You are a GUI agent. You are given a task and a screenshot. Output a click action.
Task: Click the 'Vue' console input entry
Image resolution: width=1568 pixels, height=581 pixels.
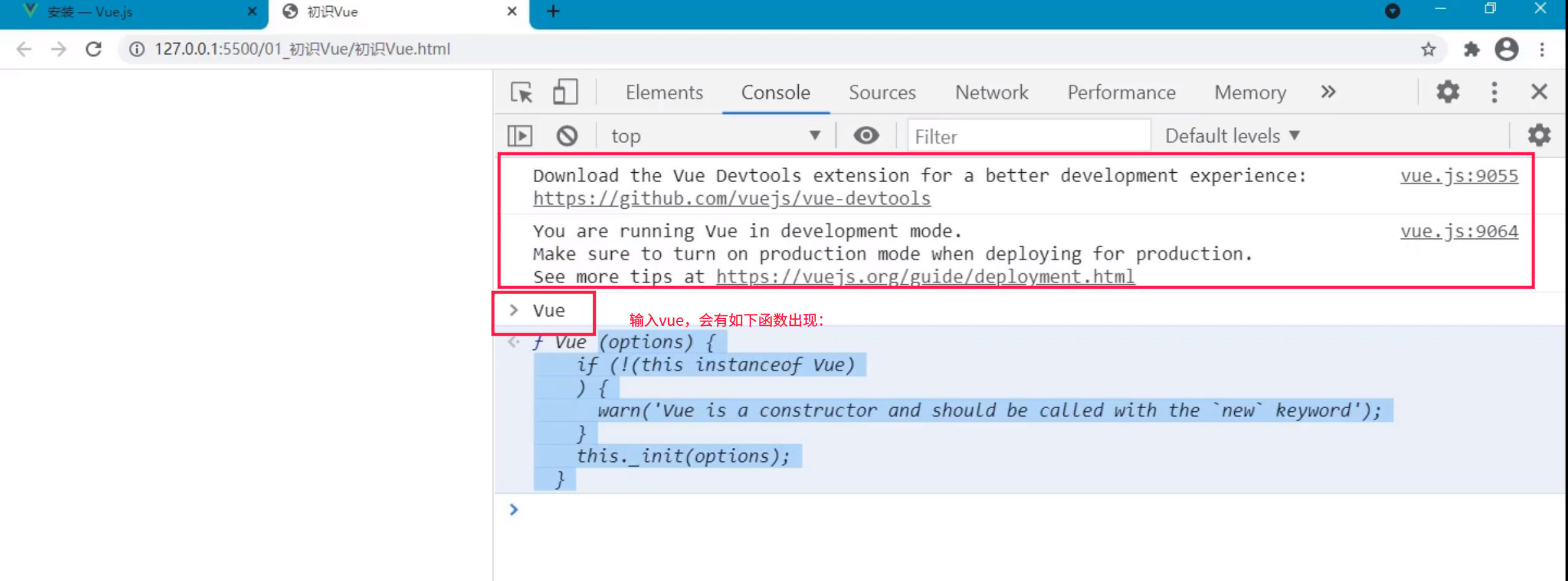tap(549, 310)
